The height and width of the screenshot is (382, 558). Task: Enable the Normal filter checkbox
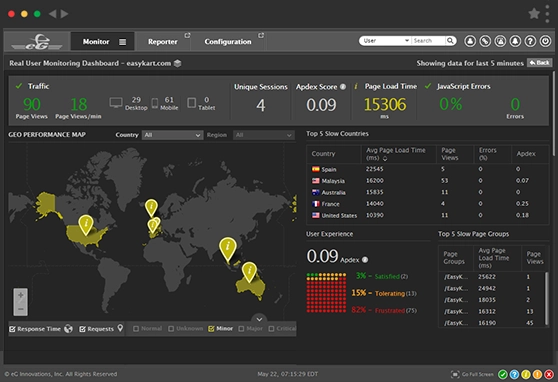136,329
